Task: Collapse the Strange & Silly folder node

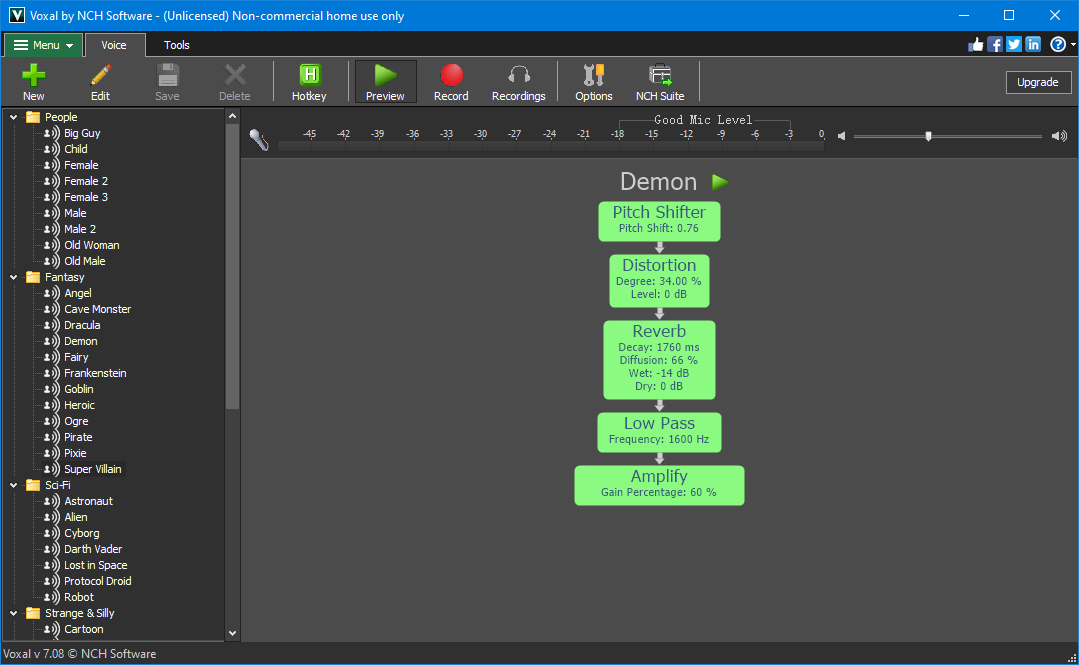Action: click(x=13, y=613)
